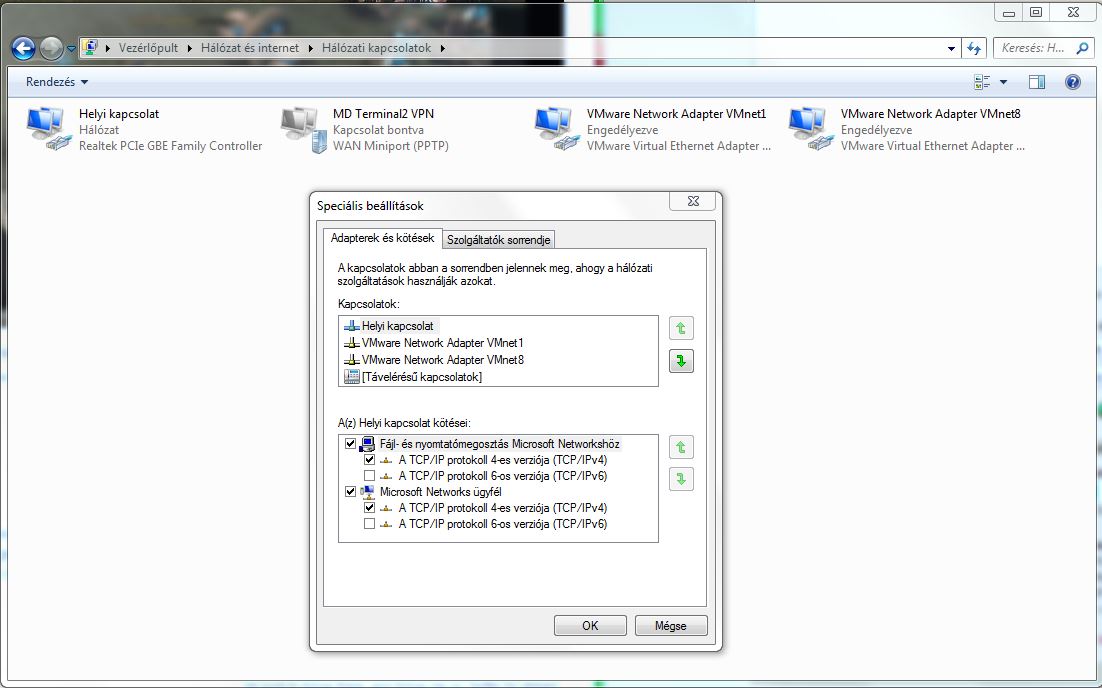Select VMware Network Adapter VMnet8 in list

click(443, 360)
